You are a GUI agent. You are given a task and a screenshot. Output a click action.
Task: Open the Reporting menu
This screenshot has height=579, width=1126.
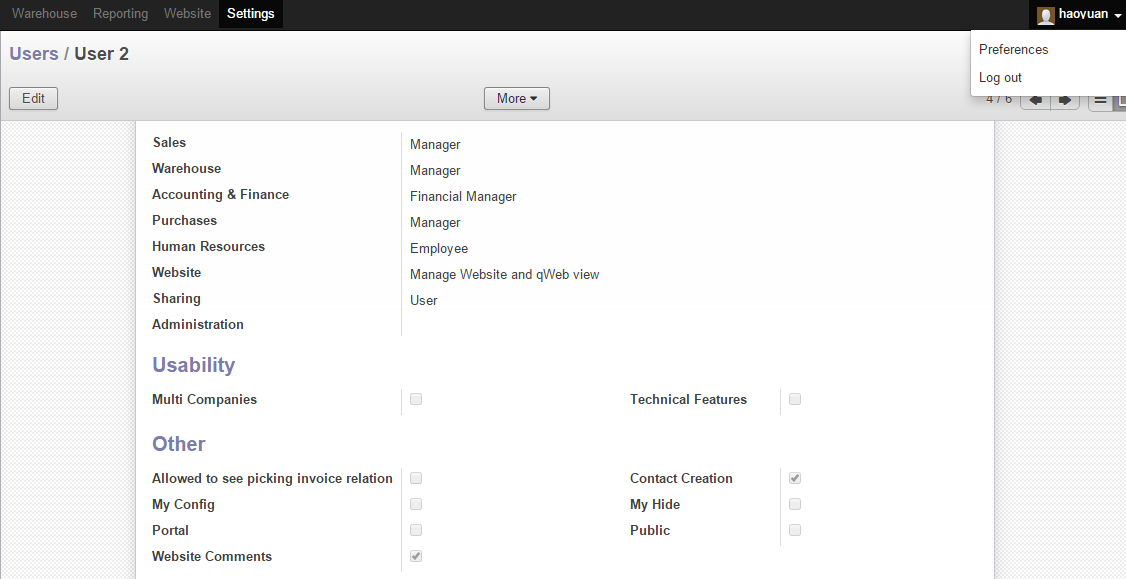(120, 13)
